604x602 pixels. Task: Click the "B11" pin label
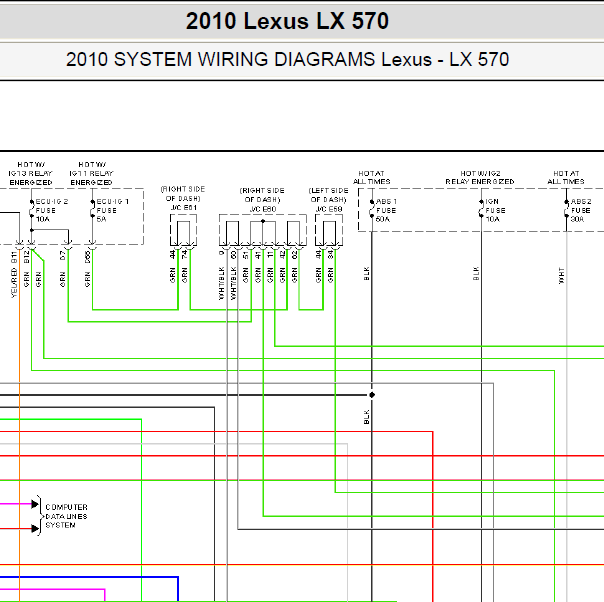[14, 258]
